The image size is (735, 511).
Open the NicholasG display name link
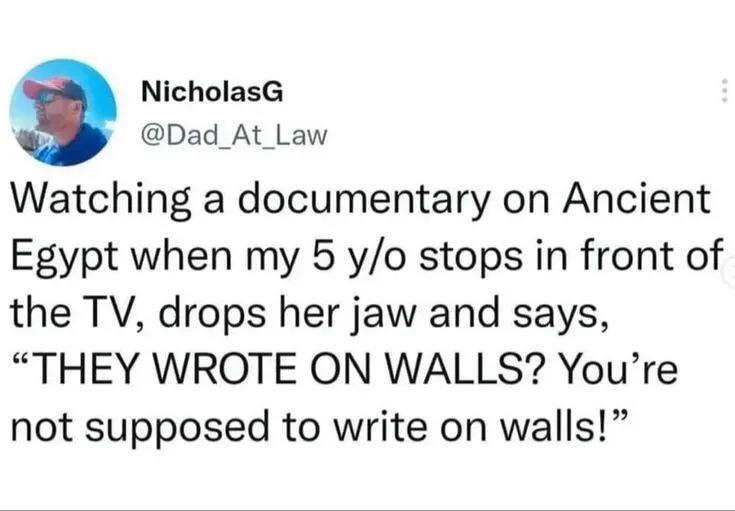(x=212, y=91)
